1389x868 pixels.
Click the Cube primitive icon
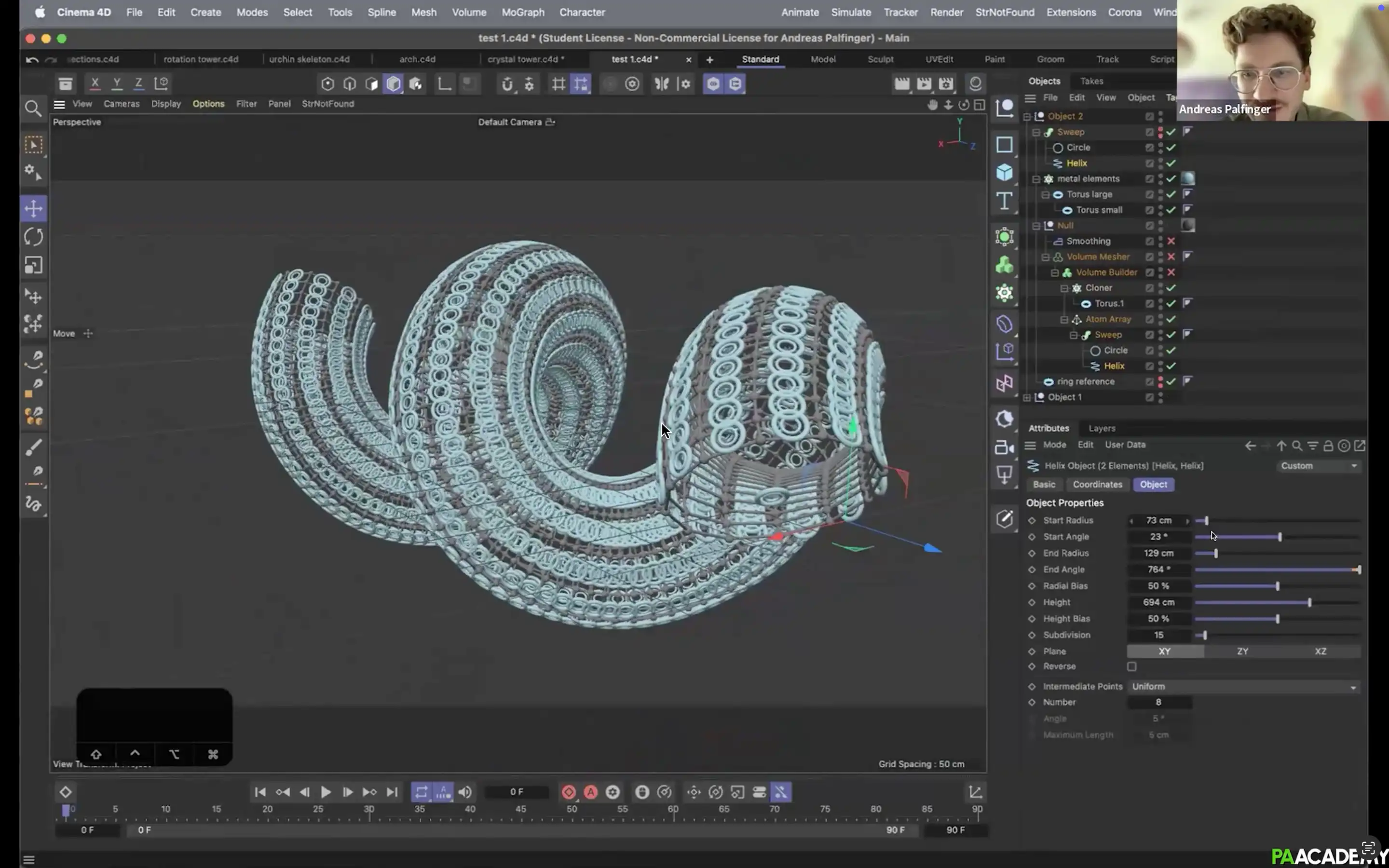pyautogui.click(x=1004, y=172)
